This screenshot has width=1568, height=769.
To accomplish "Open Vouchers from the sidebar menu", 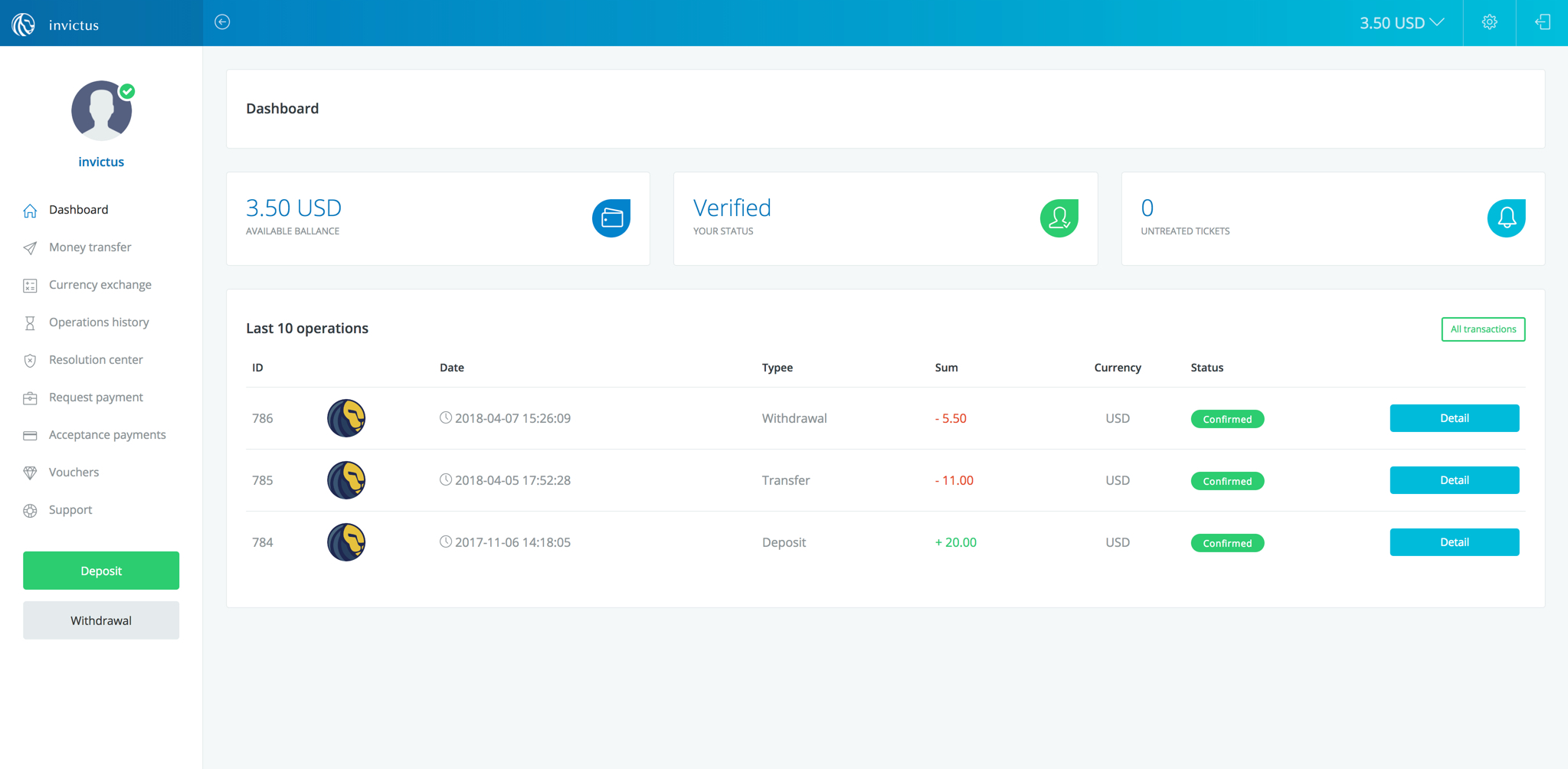I will click(x=74, y=473).
